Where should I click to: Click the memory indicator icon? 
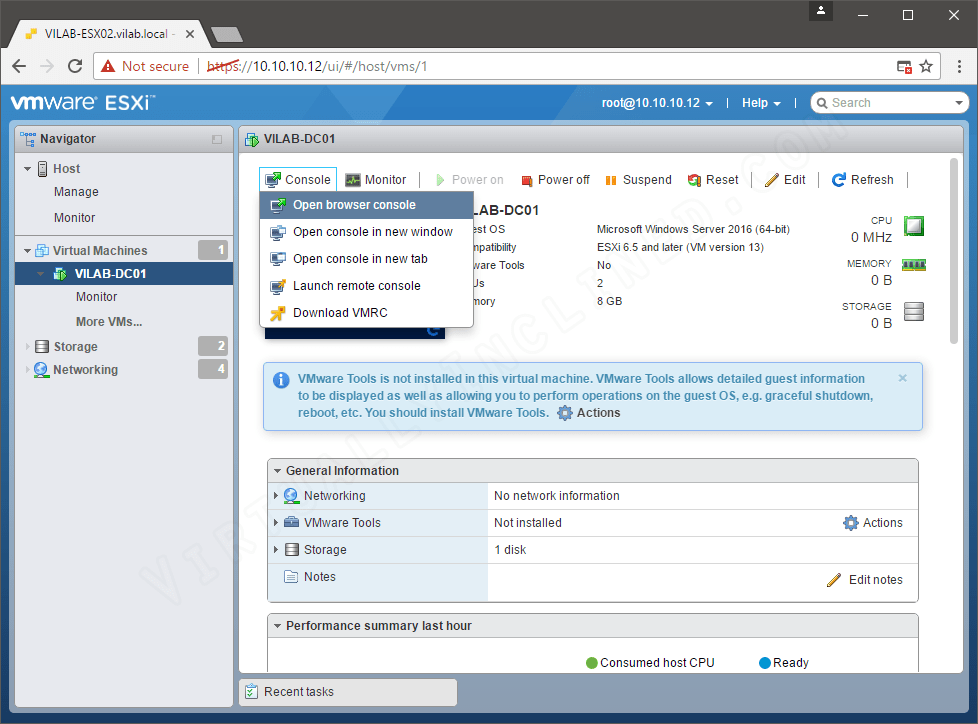(913, 265)
